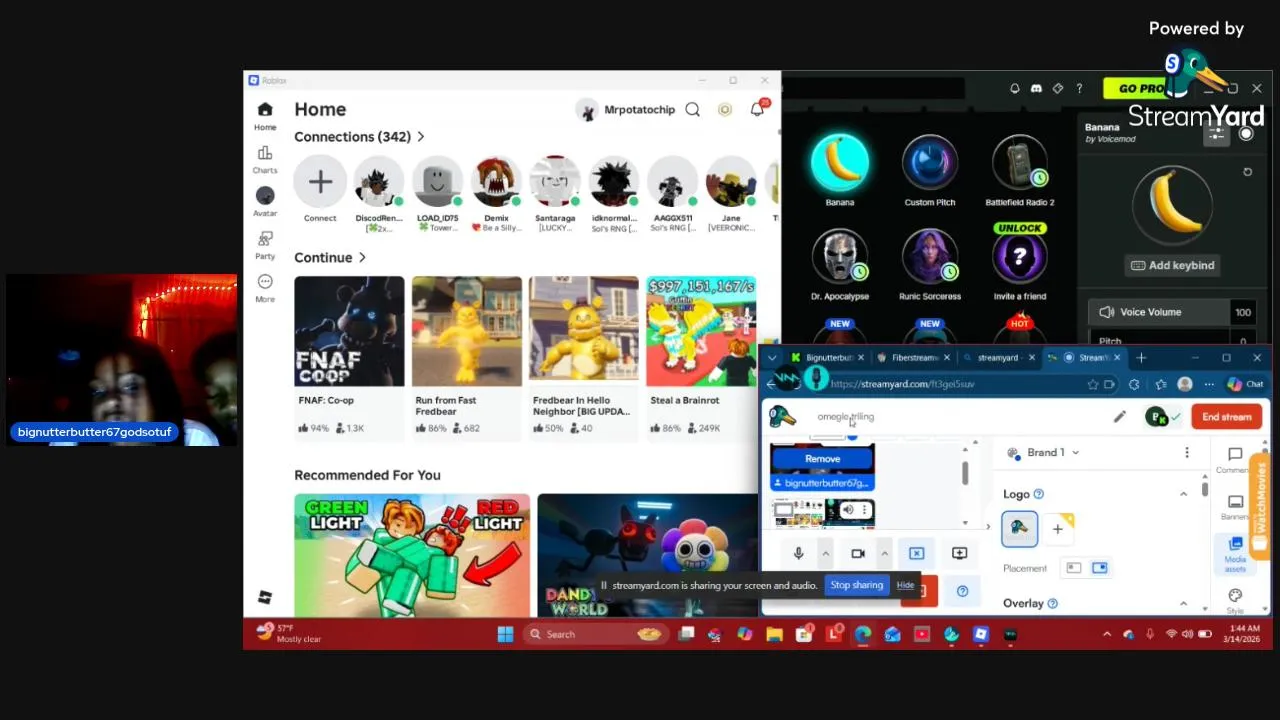This screenshot has width=1280, height=720.
Task: Open the More menu in Roblox sidebar
Action: [x=265, y=288]
